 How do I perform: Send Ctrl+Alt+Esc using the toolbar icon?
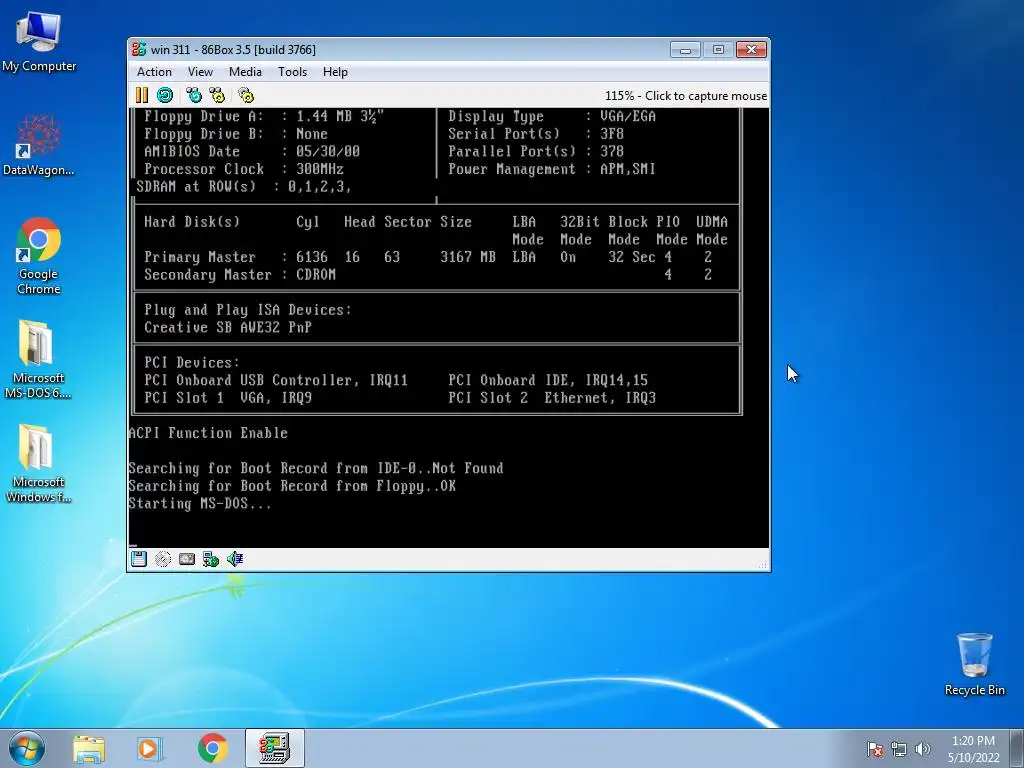[217, 95]
